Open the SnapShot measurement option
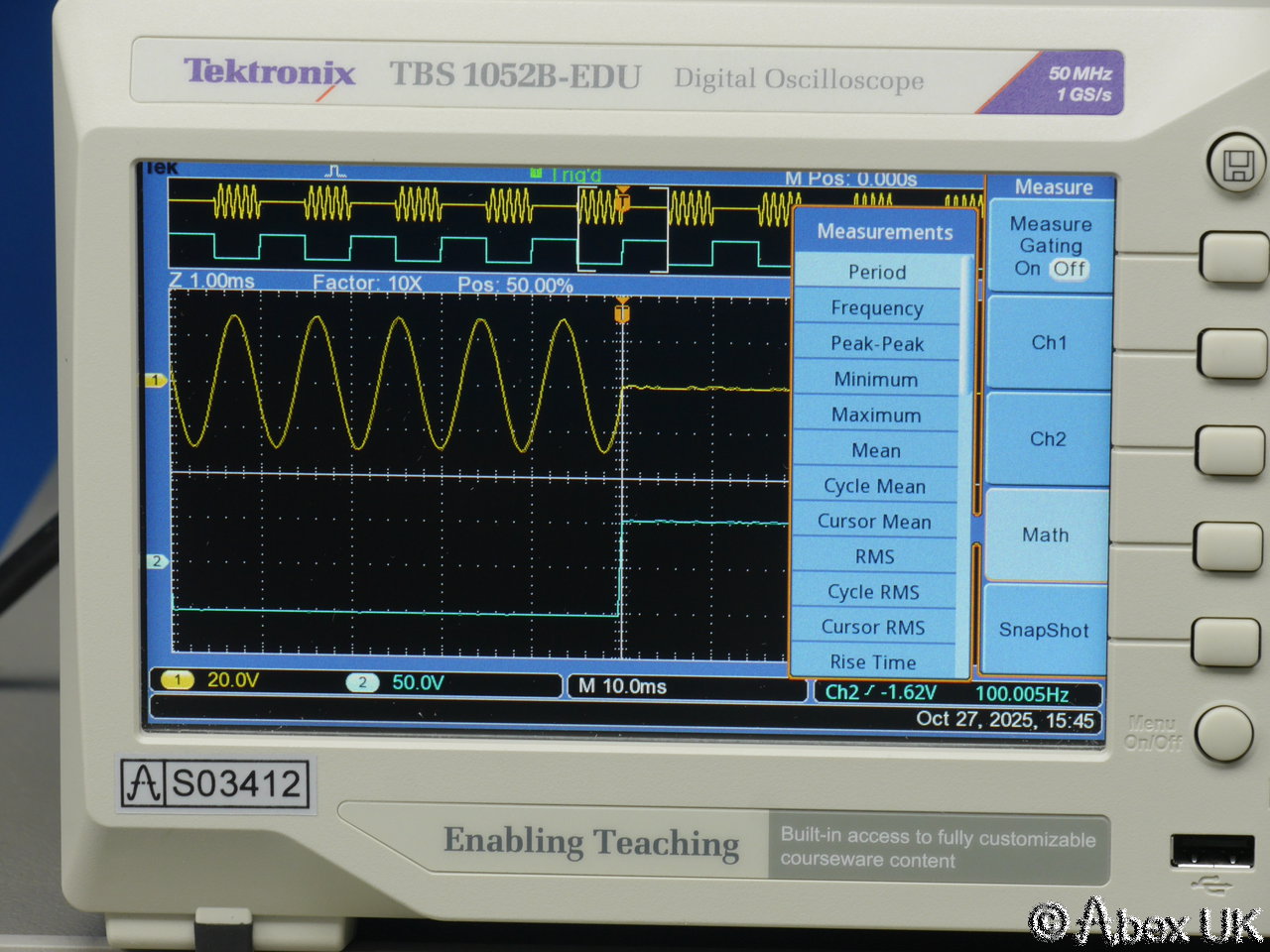 point(1044,631)
